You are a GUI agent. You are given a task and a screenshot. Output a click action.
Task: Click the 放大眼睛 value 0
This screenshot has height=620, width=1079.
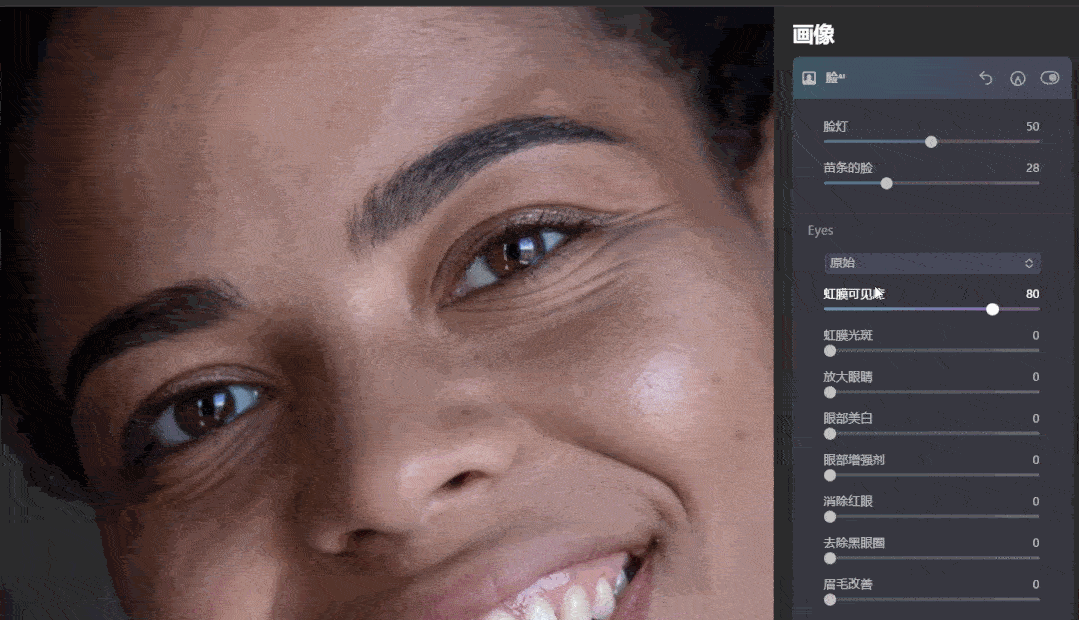[1036, 376]
